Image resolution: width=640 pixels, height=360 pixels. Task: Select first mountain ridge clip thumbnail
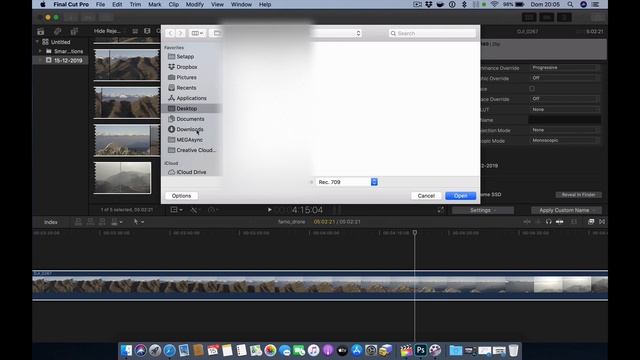point(127,64)
